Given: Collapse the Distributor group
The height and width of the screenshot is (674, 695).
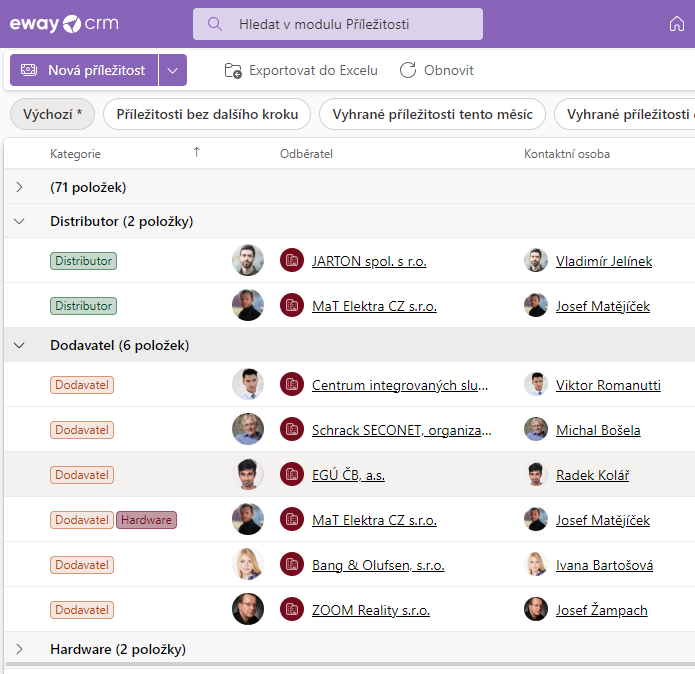Looking at the screenshot, I should [x=19, y=221].
